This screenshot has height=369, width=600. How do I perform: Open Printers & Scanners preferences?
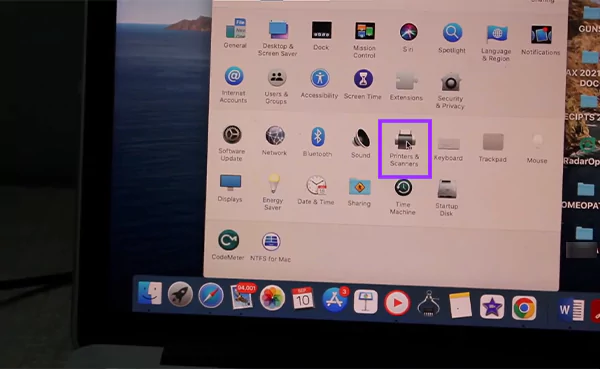tap(404, 148)
